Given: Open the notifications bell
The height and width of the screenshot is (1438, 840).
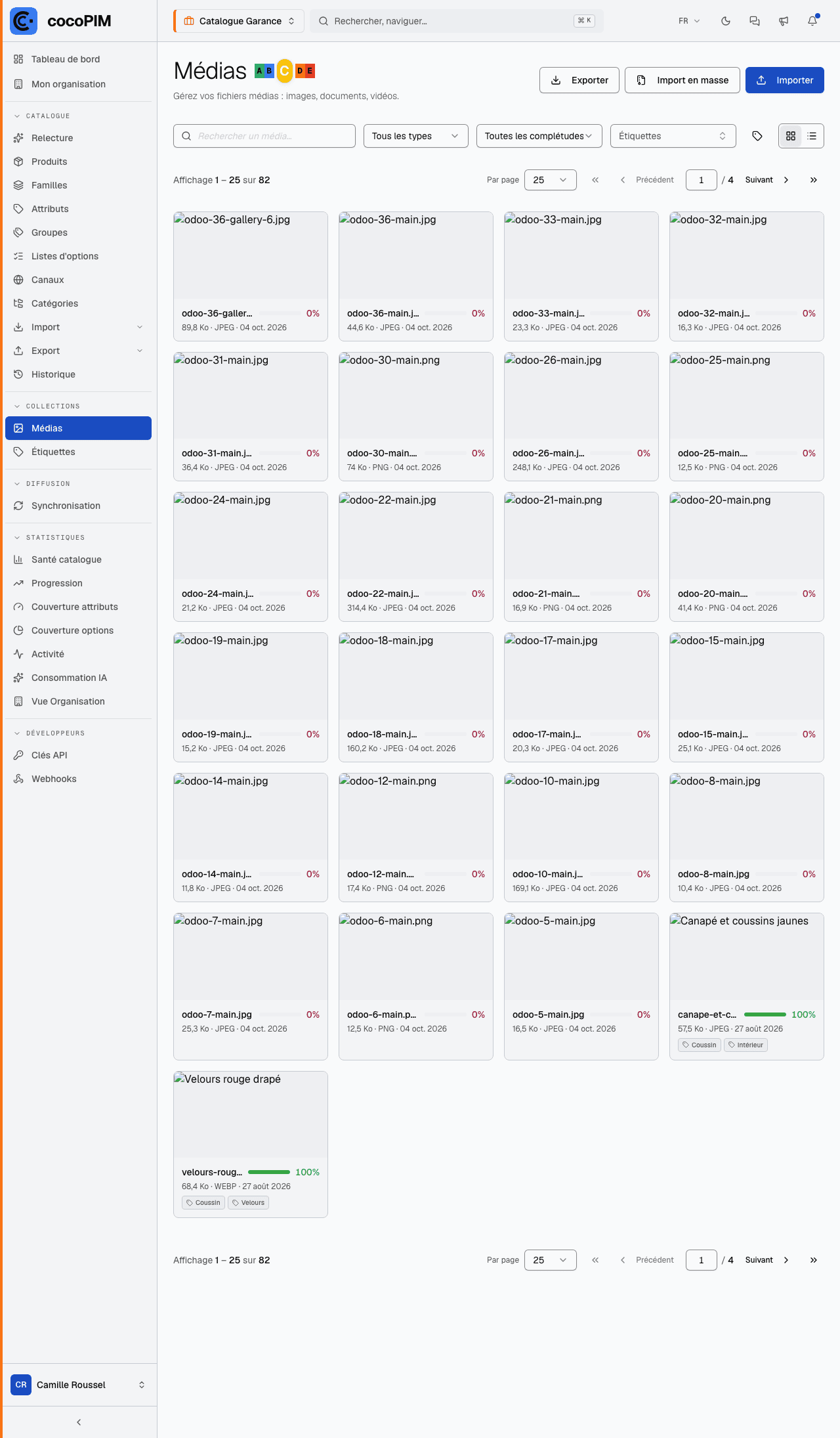Looking at the screenshot, I should tap(812, 21).
